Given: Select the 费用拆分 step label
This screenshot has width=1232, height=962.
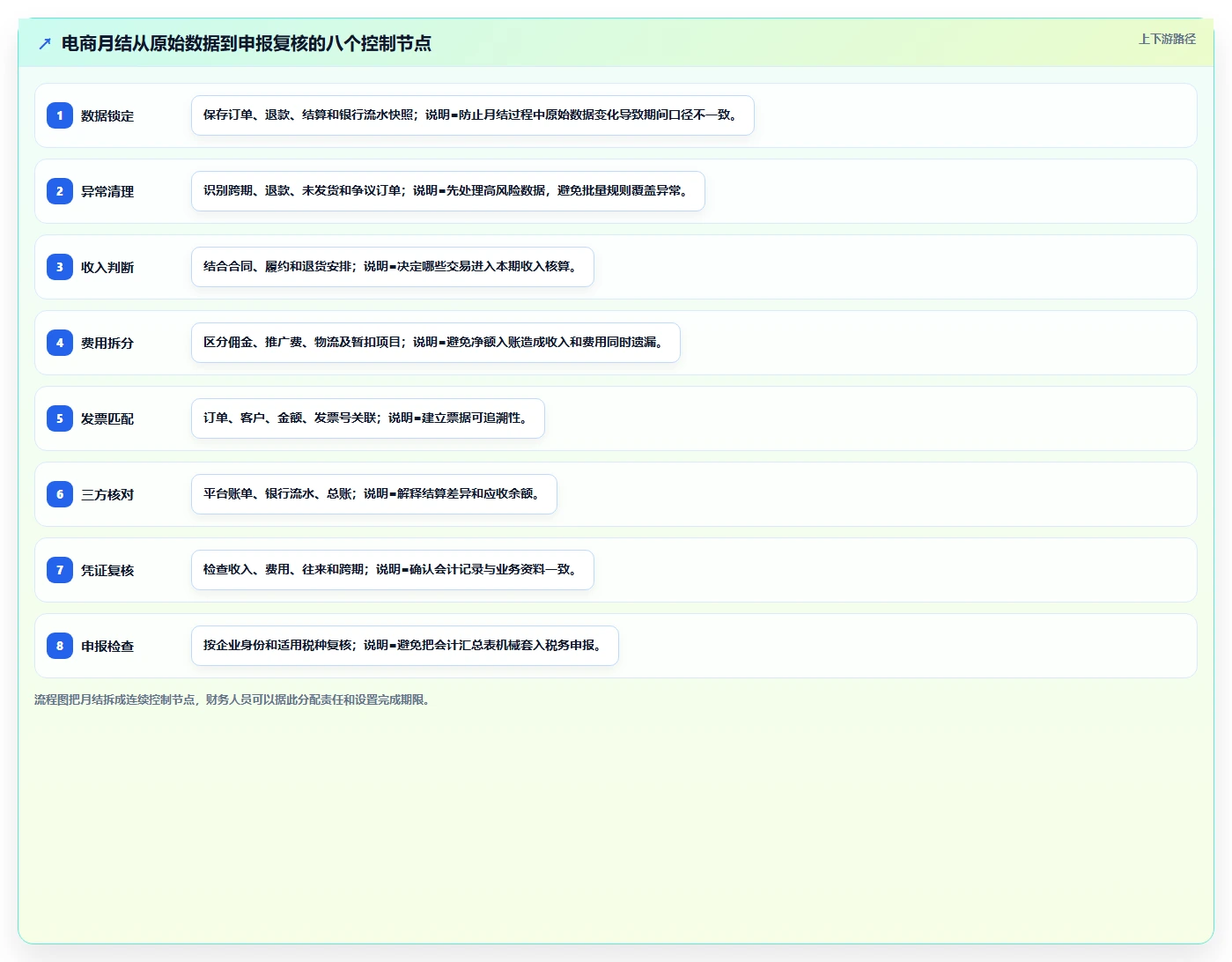Looking at the screenshot, I should [107, 343].
